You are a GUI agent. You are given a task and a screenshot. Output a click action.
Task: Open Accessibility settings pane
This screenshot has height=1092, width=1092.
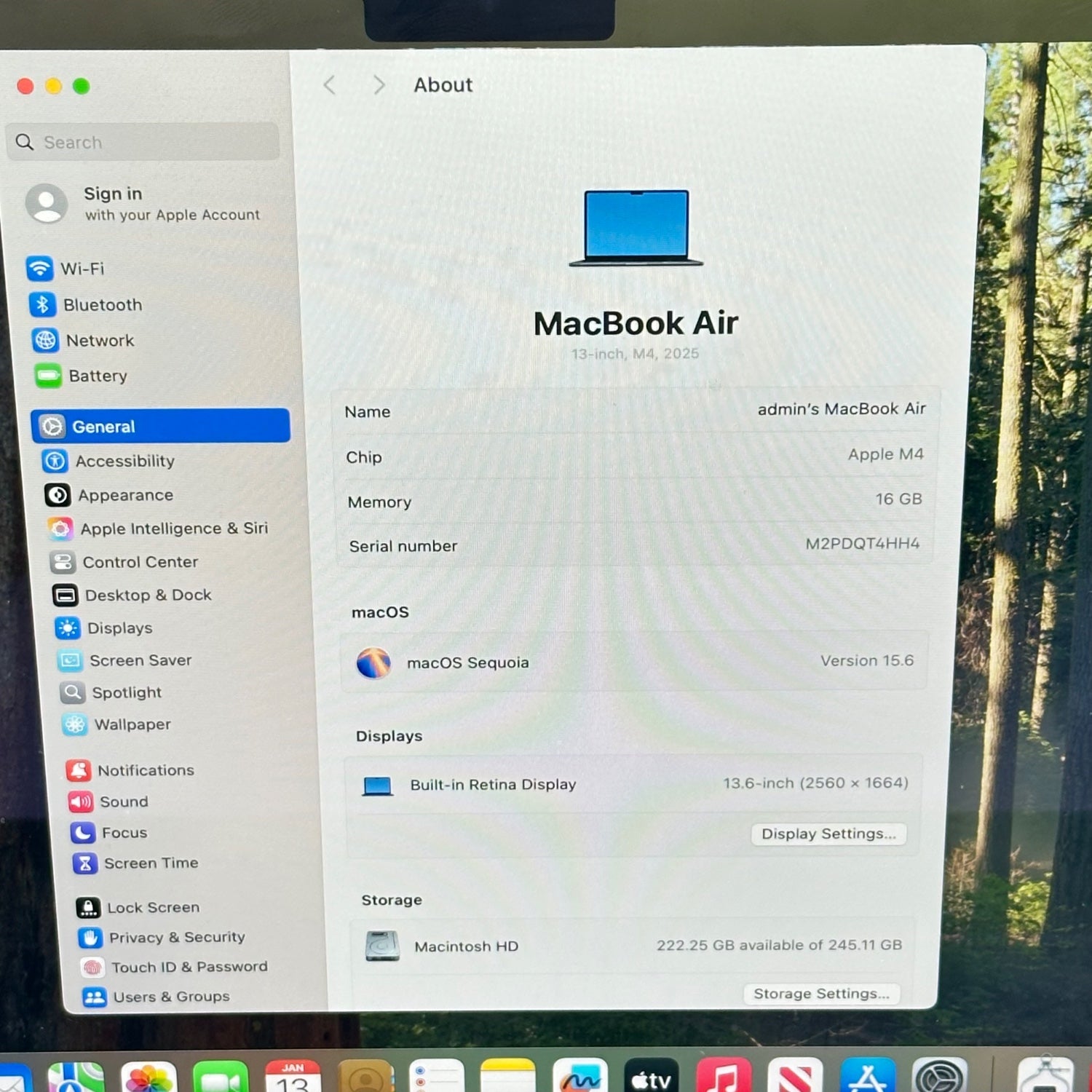[124, 461]
